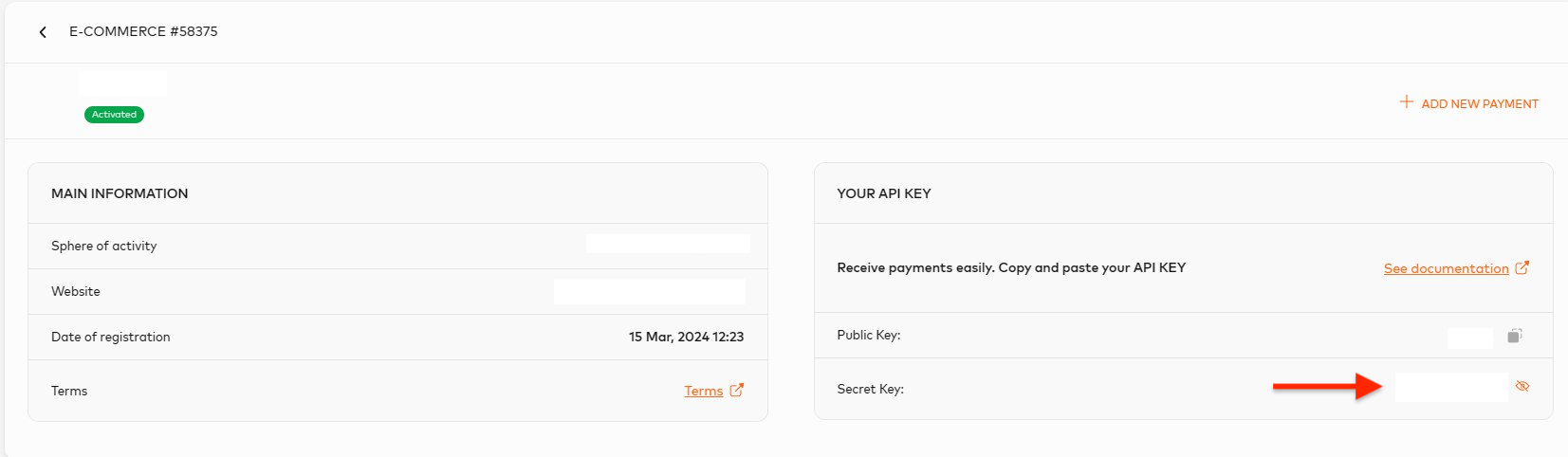
Task: Click the MAIN INFORMATION panel header
Action: tap(120, 193)
